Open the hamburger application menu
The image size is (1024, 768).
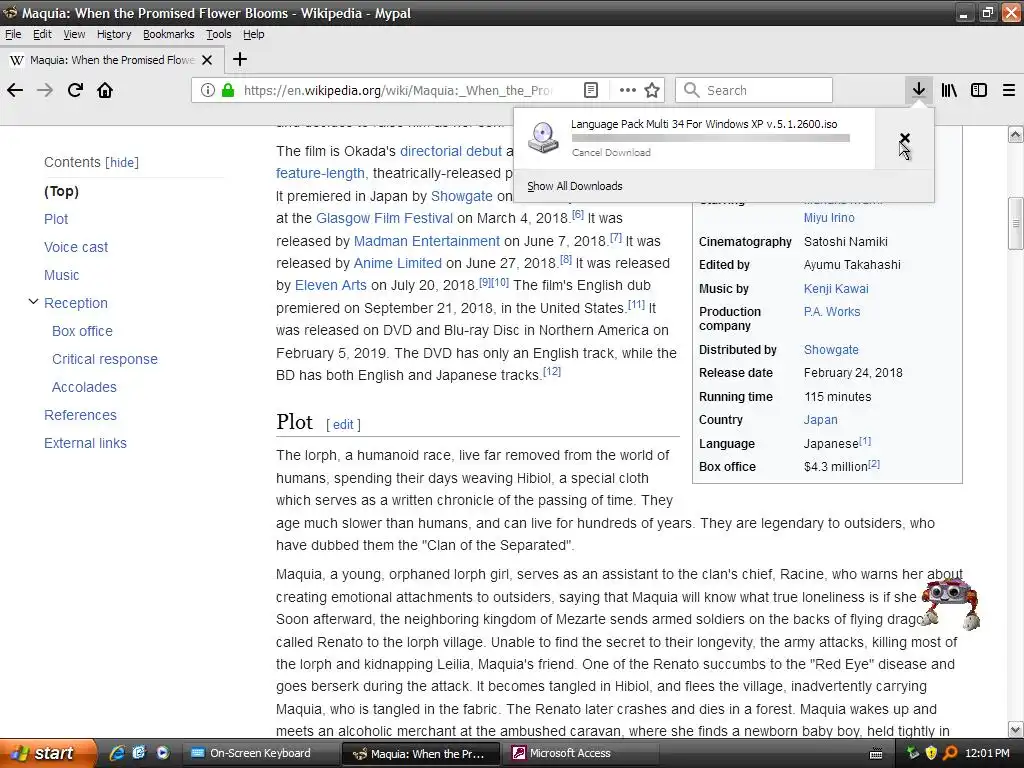(1009, 90)
